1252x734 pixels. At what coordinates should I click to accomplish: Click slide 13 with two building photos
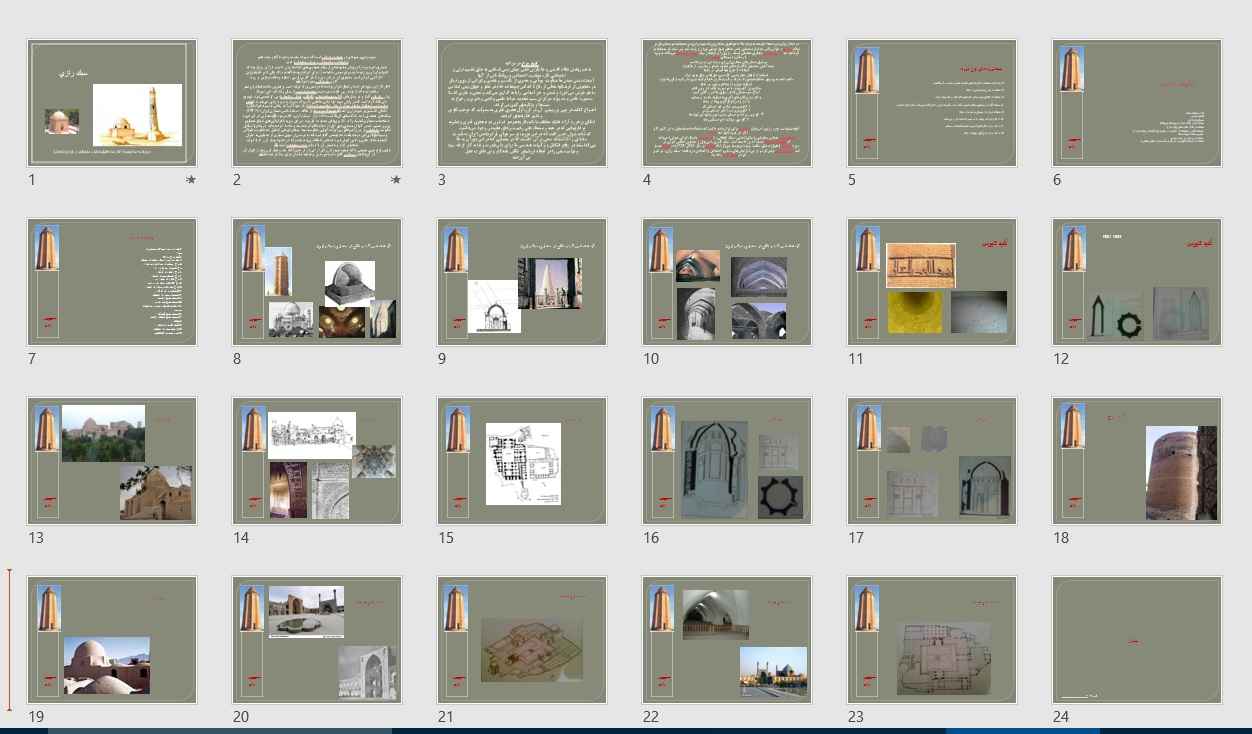[112, 461]
